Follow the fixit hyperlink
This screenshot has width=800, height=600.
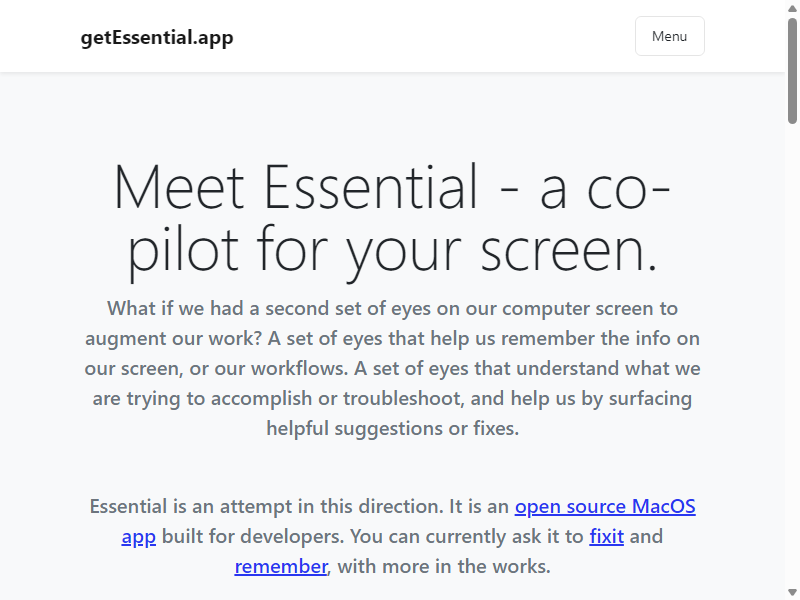(x=606, y=536)
